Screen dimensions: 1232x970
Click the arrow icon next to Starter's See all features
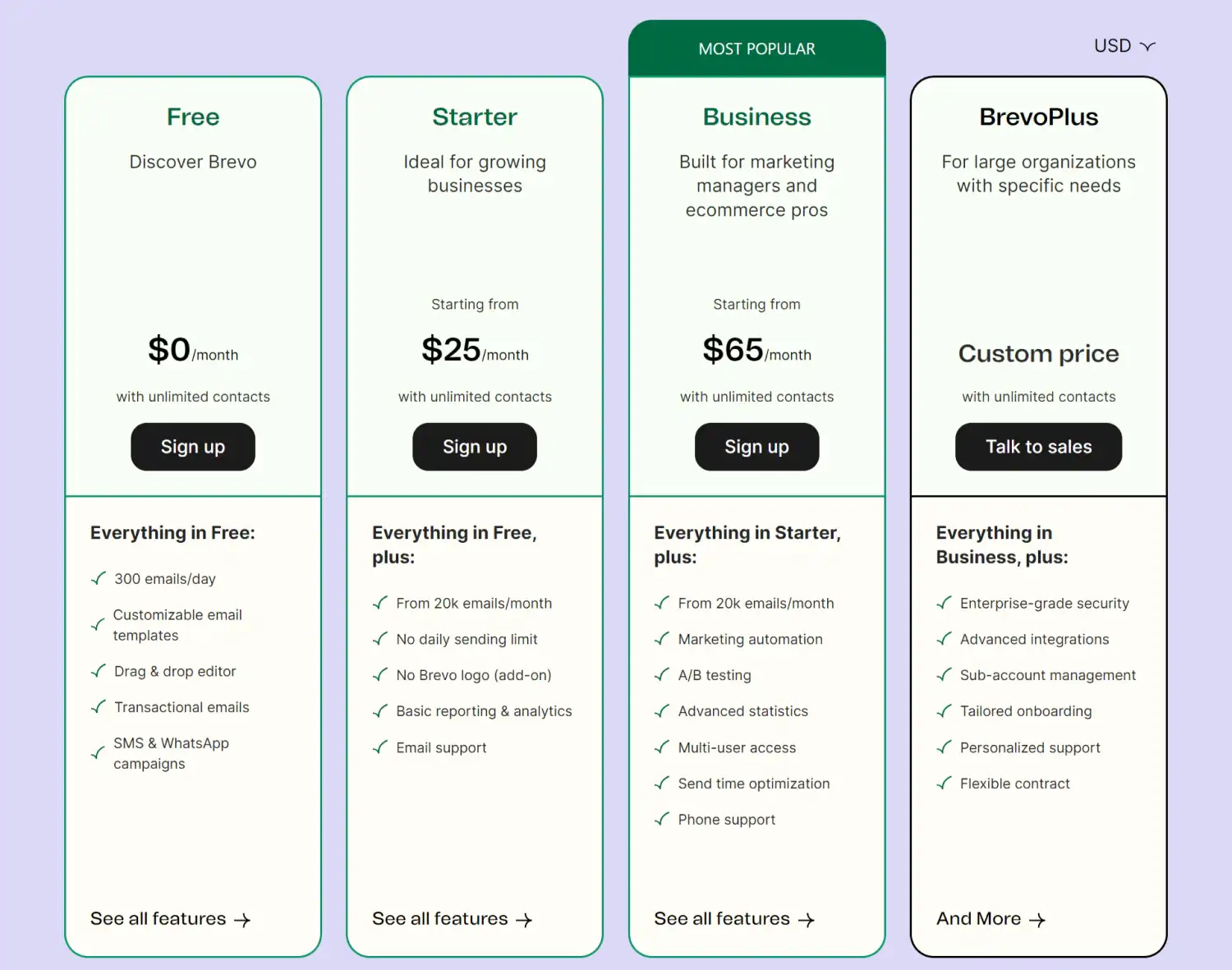pos(524,920)
